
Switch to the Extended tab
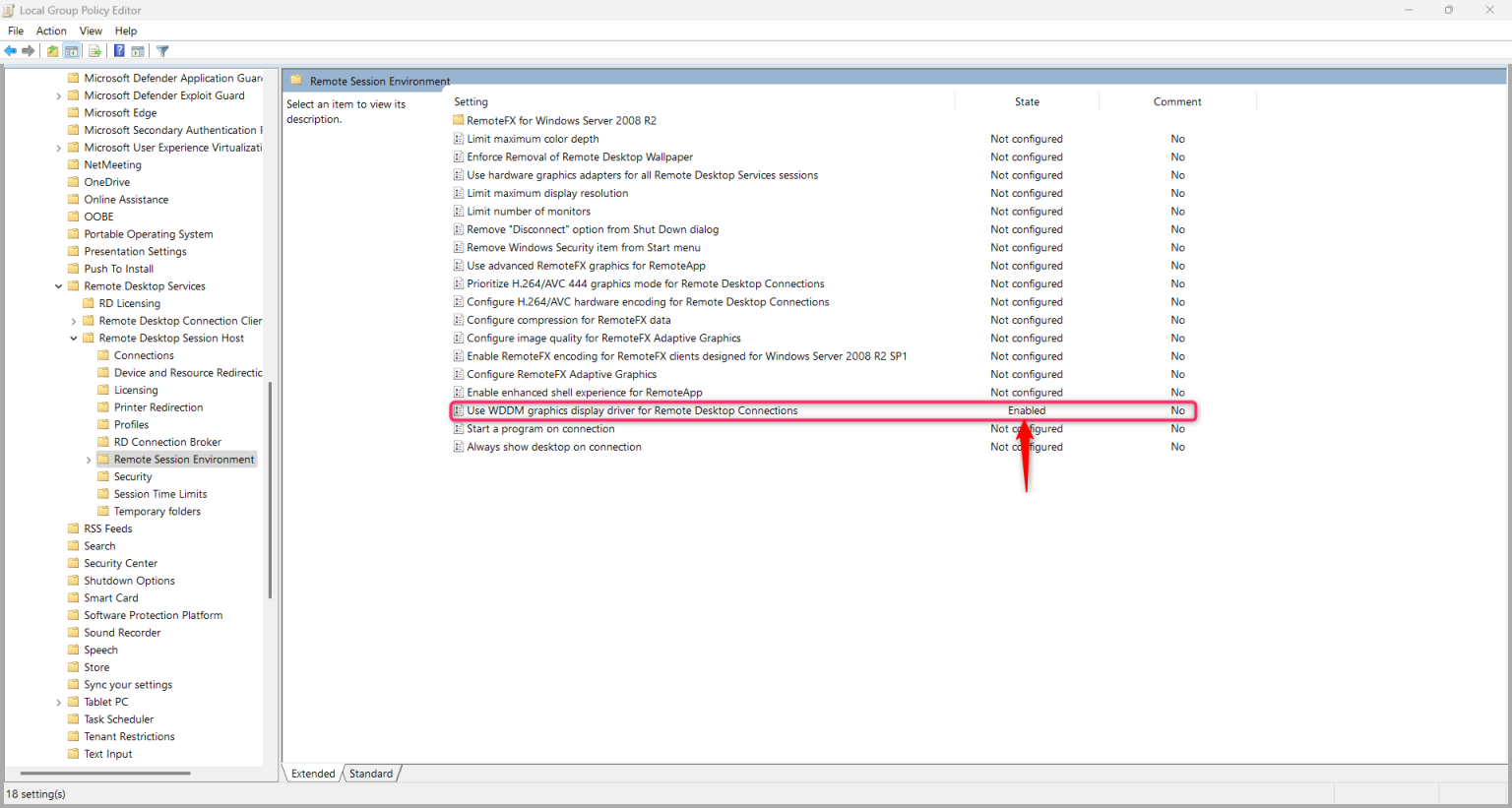[312, 774]
